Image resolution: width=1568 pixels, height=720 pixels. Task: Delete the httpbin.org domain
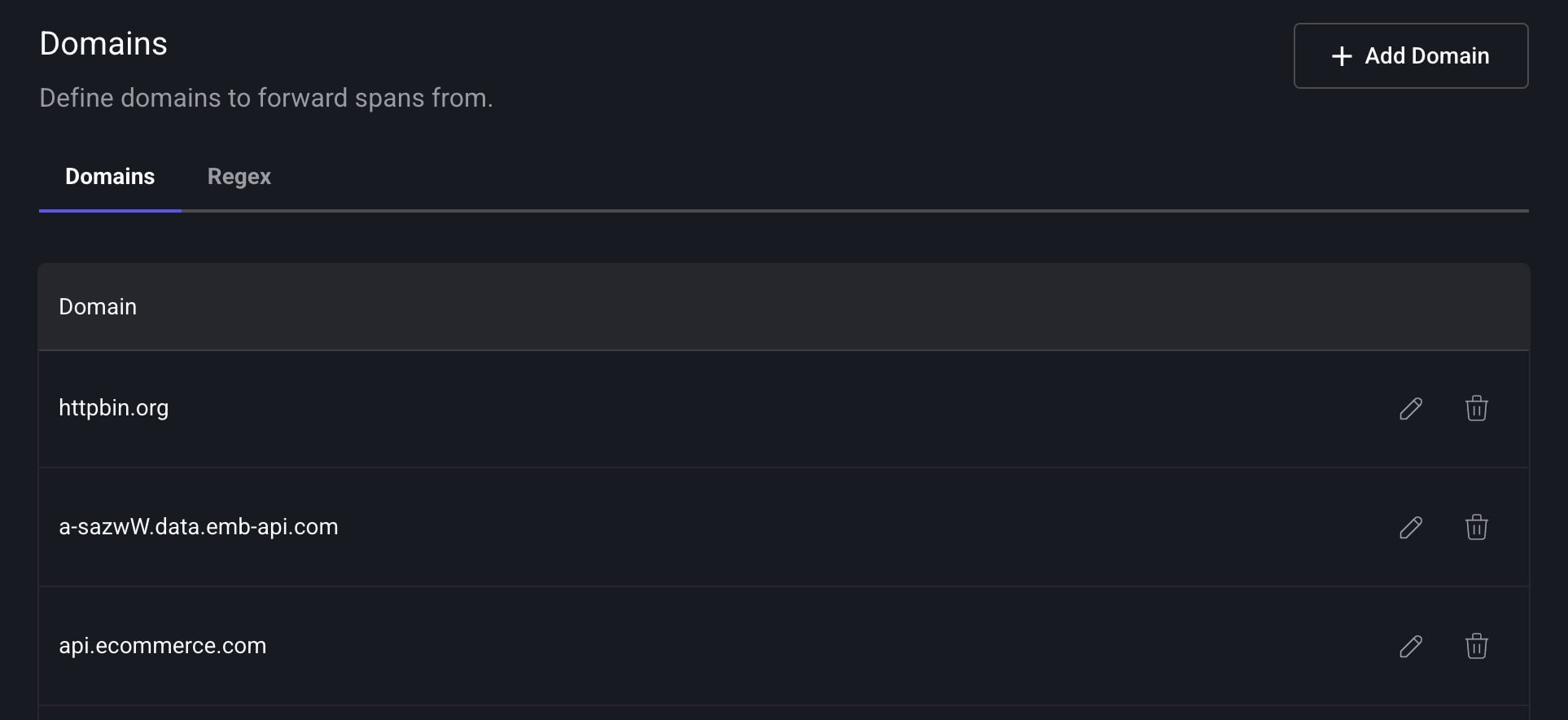tap(1476, 408)
